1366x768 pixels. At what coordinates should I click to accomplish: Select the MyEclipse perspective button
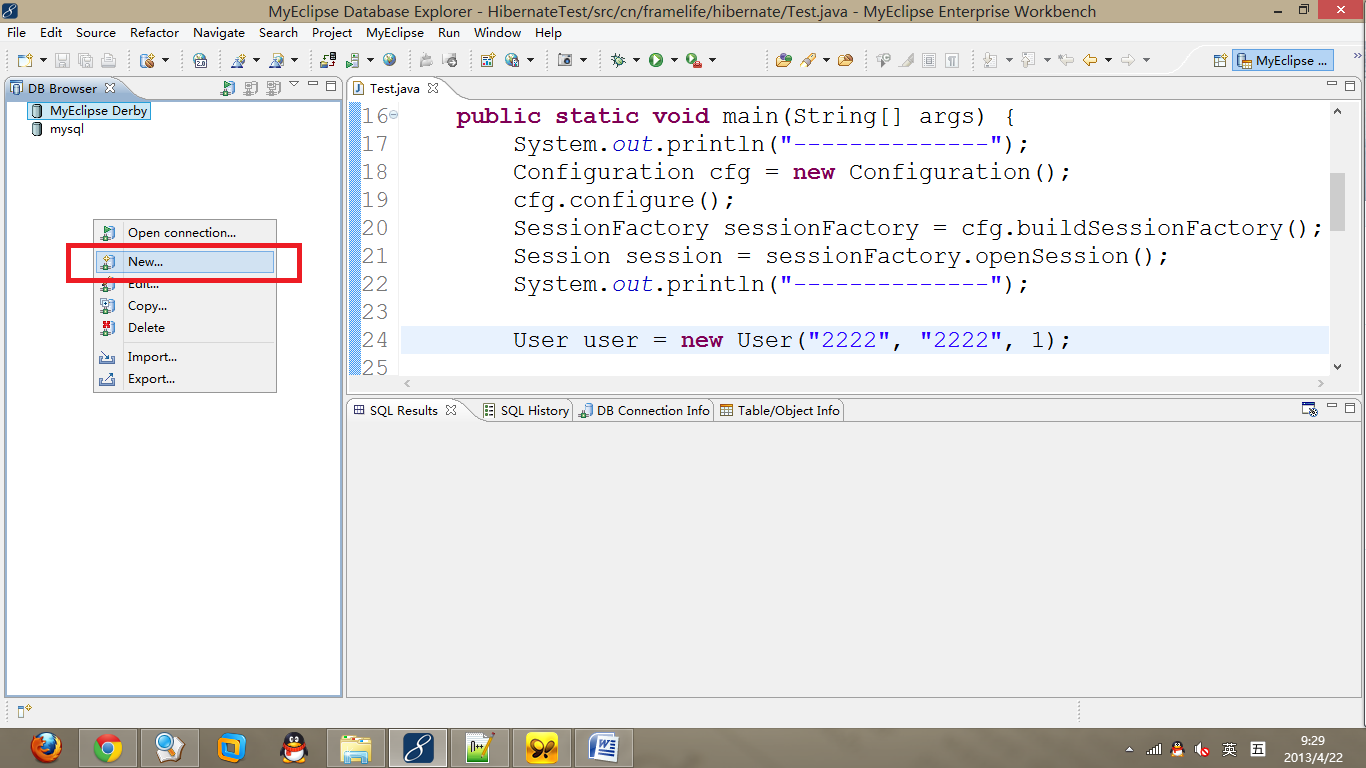(1283, 60)
